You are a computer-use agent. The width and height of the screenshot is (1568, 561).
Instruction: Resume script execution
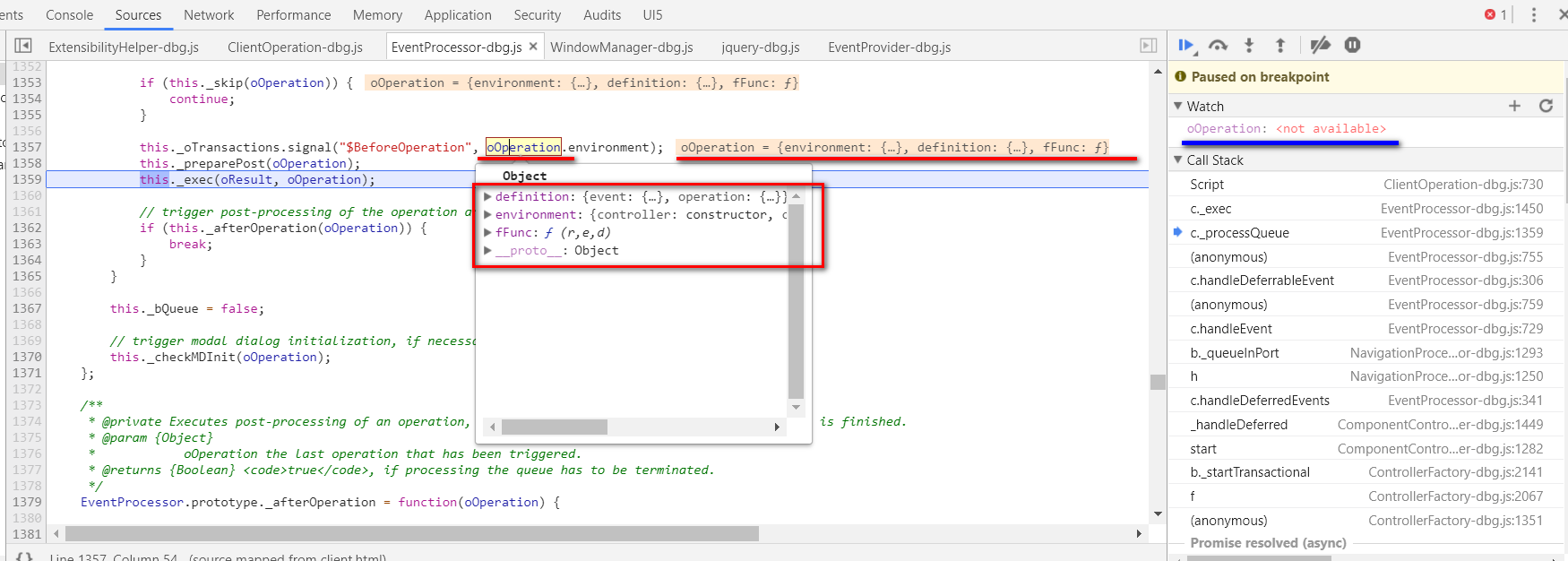[x=1186, y=46]
